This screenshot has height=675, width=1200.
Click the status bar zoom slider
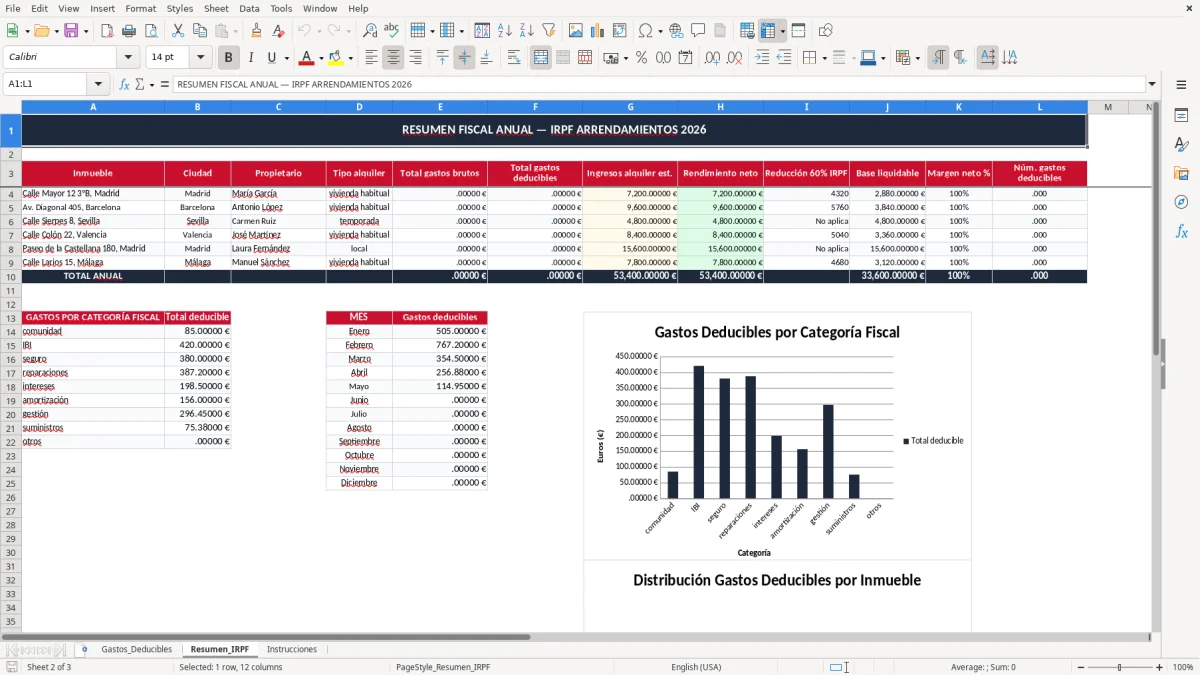[1120, 667]
